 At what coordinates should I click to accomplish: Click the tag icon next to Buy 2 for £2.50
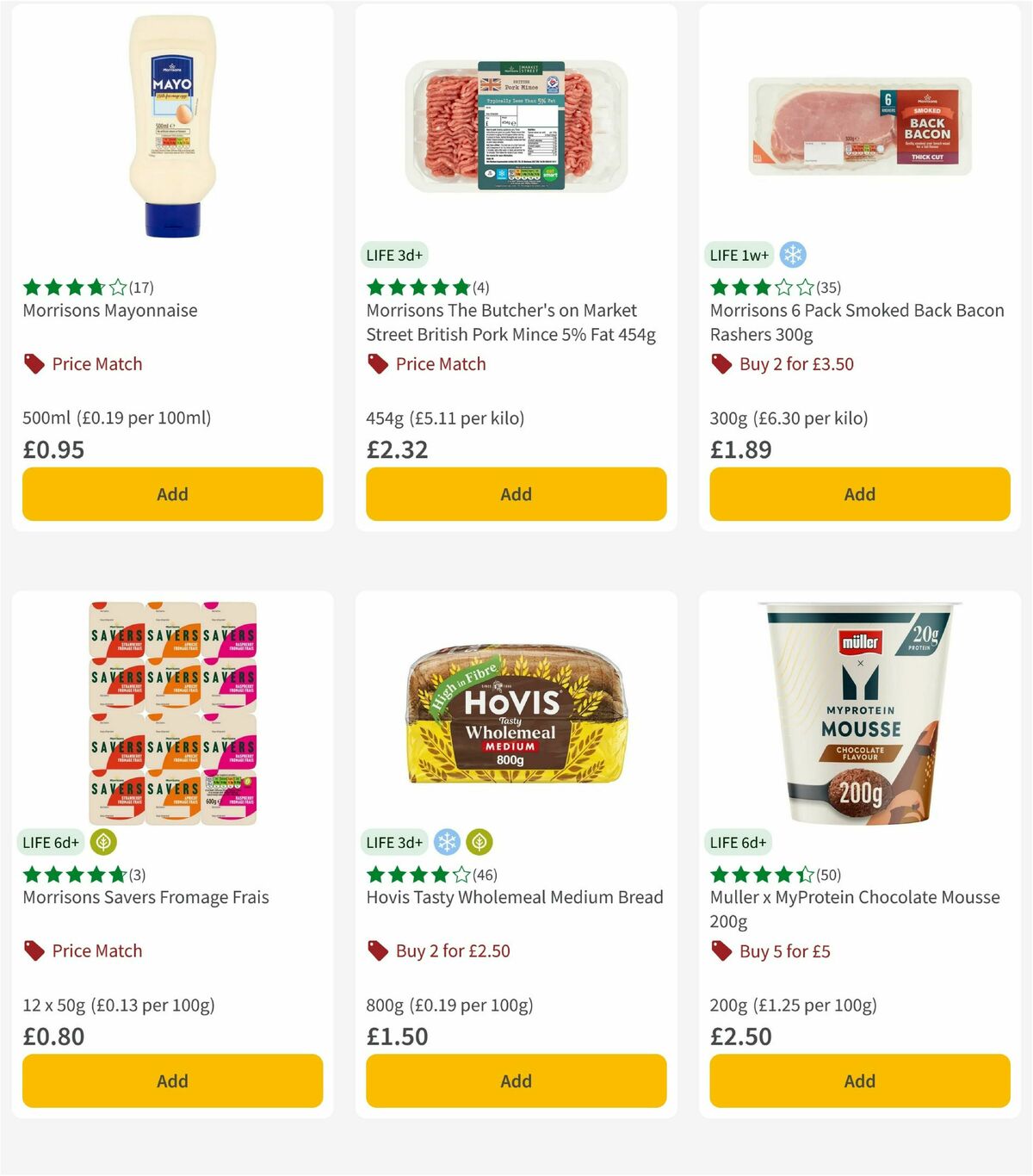376,951
